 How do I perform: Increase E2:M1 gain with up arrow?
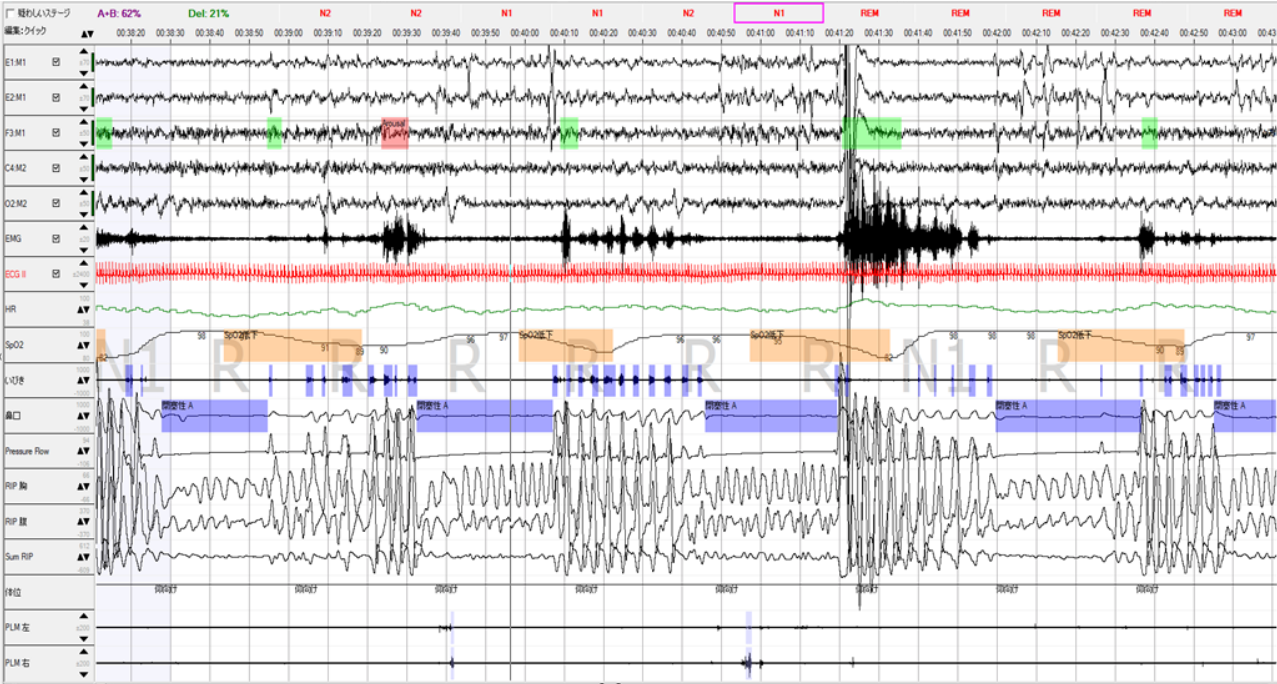(x=85, y=85)
